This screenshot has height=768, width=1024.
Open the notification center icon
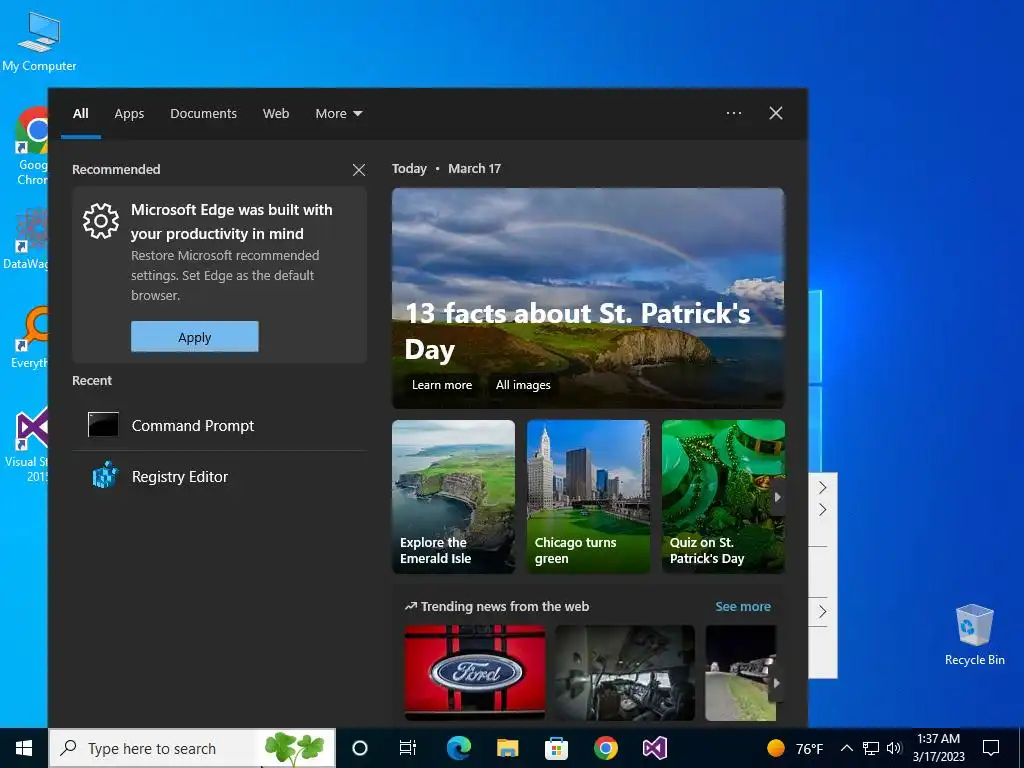(991, 748)
